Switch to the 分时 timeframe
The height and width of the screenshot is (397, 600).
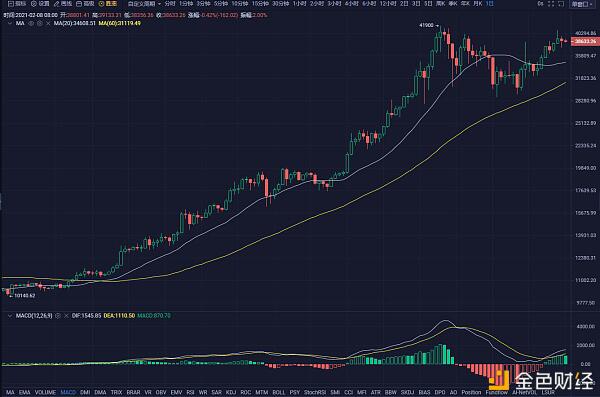point(170,4)
